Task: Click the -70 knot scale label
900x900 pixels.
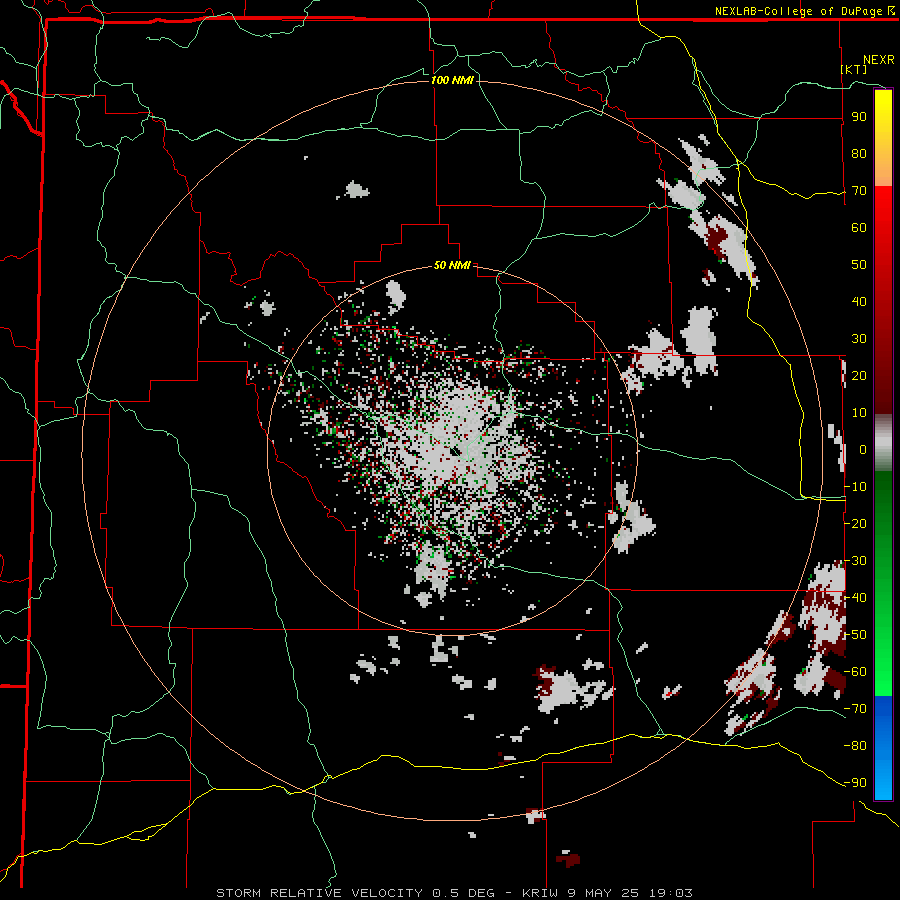Action: pyautogui.click(x=855, y=709)
